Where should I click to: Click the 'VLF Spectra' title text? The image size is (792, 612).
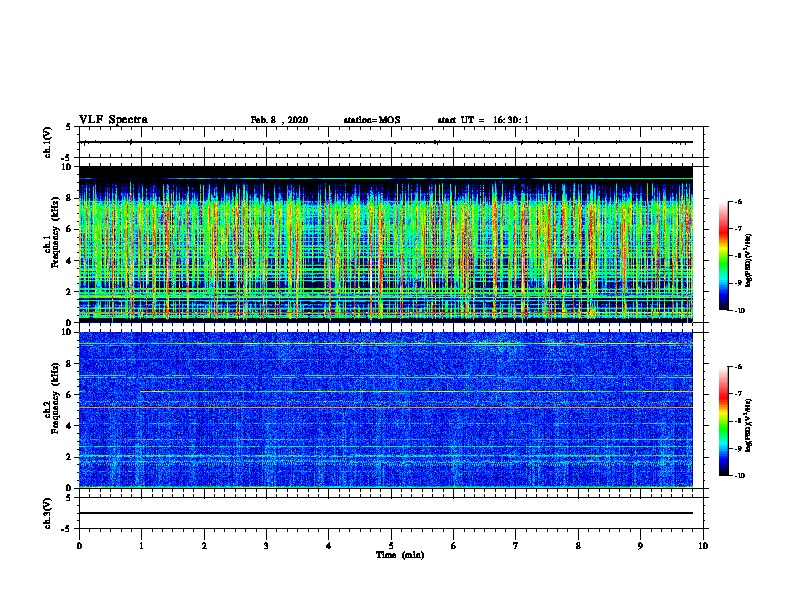pyautogui.click(x=113, y=120)
